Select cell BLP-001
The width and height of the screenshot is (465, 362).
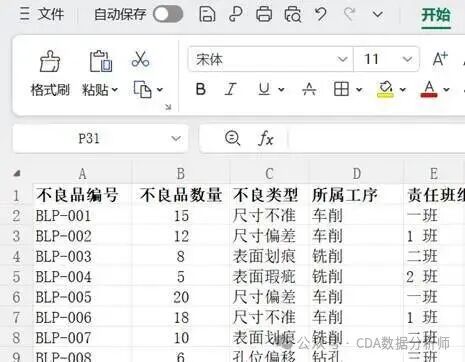coord(82,216)
